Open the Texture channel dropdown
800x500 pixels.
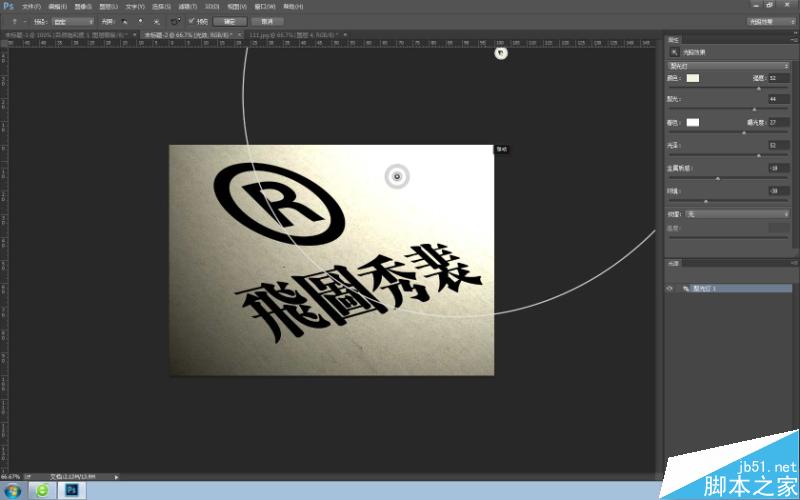(737, 214)
